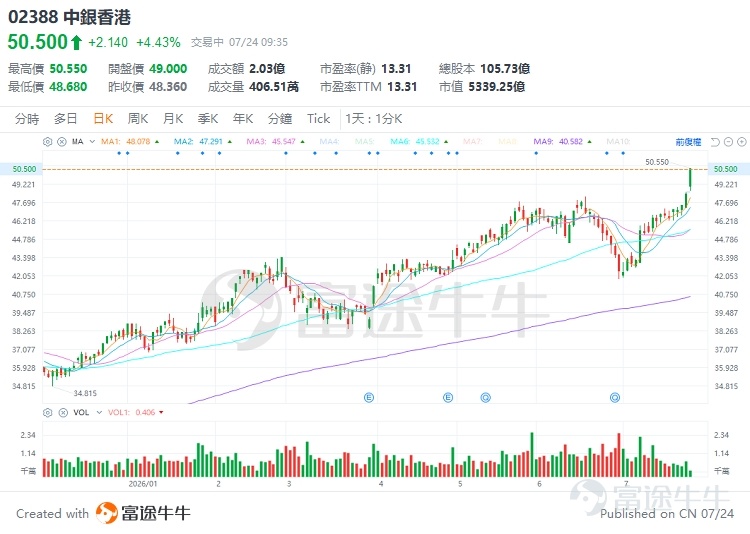Viewport: 750px width, 534px height.
Task: Click the MA3 up-arrow indicator
Action: (302, 142)
